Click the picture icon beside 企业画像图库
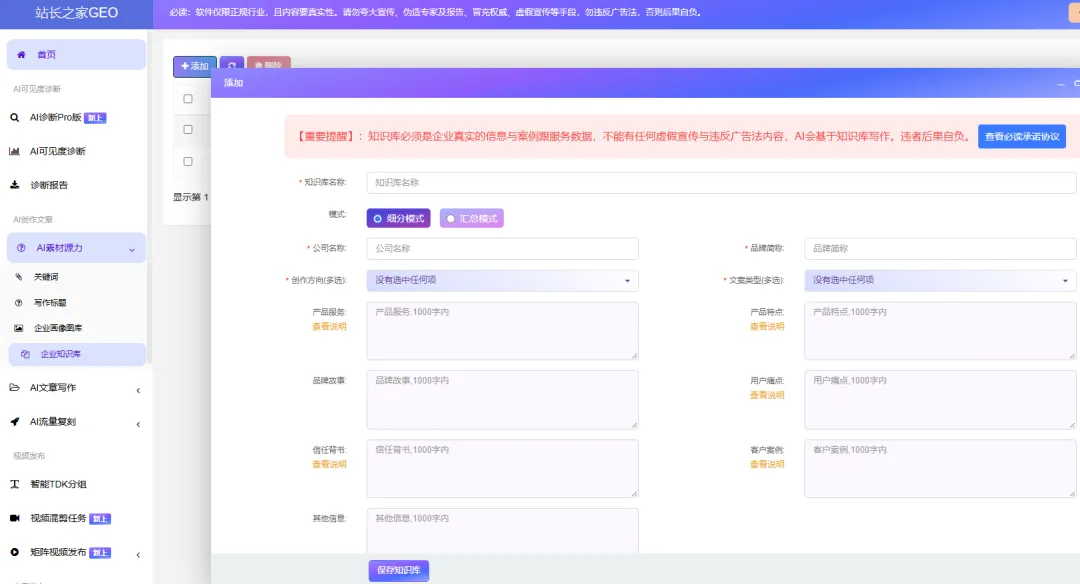This screenshot has height=584, width=1080. coord(19,328)
